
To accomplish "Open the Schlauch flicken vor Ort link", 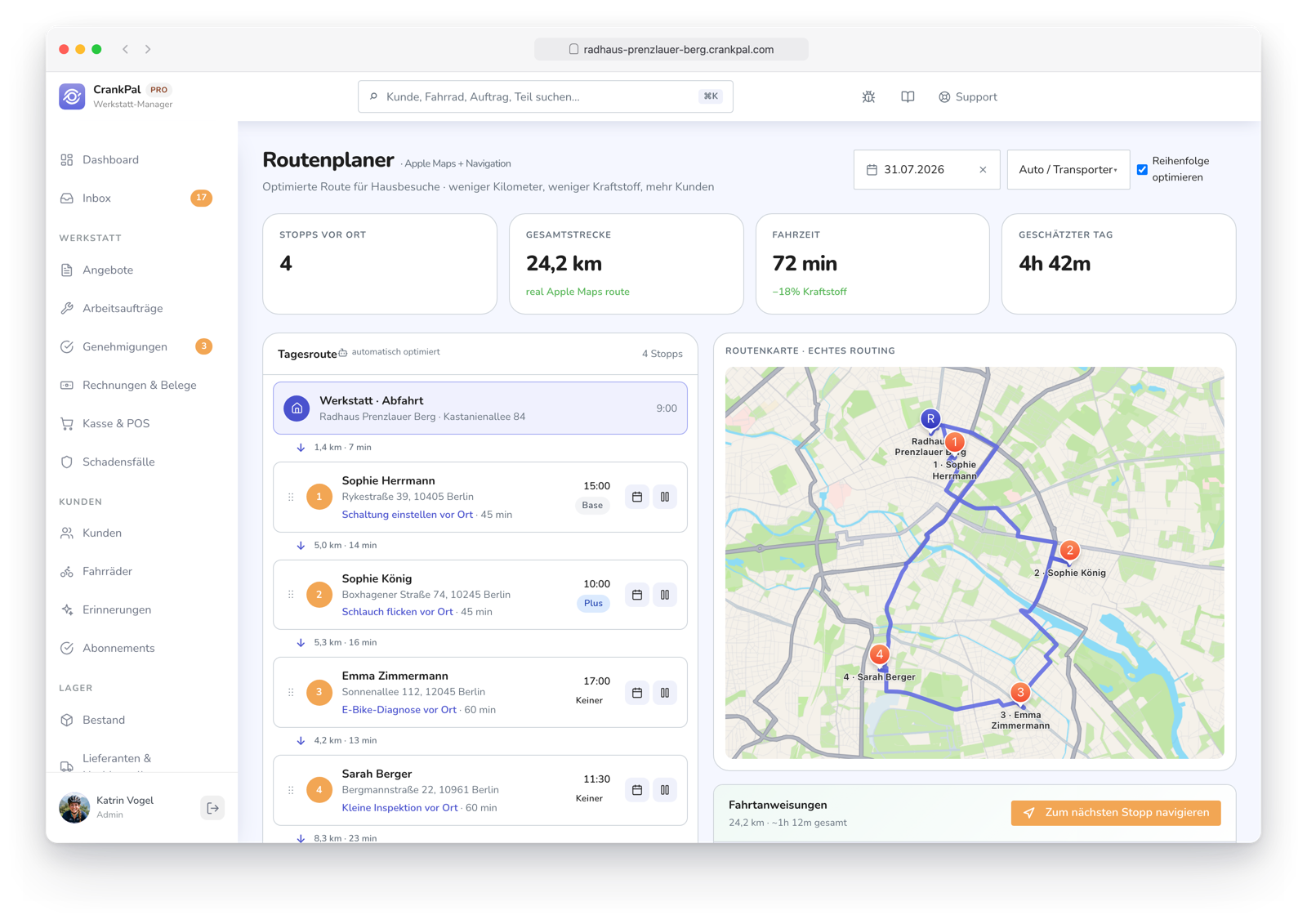I will coord(397,612).
